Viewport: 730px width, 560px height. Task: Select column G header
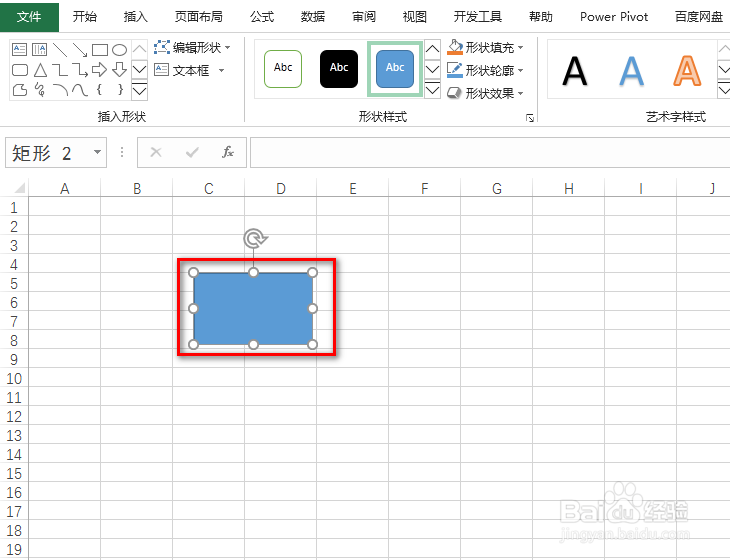point(497,188)
